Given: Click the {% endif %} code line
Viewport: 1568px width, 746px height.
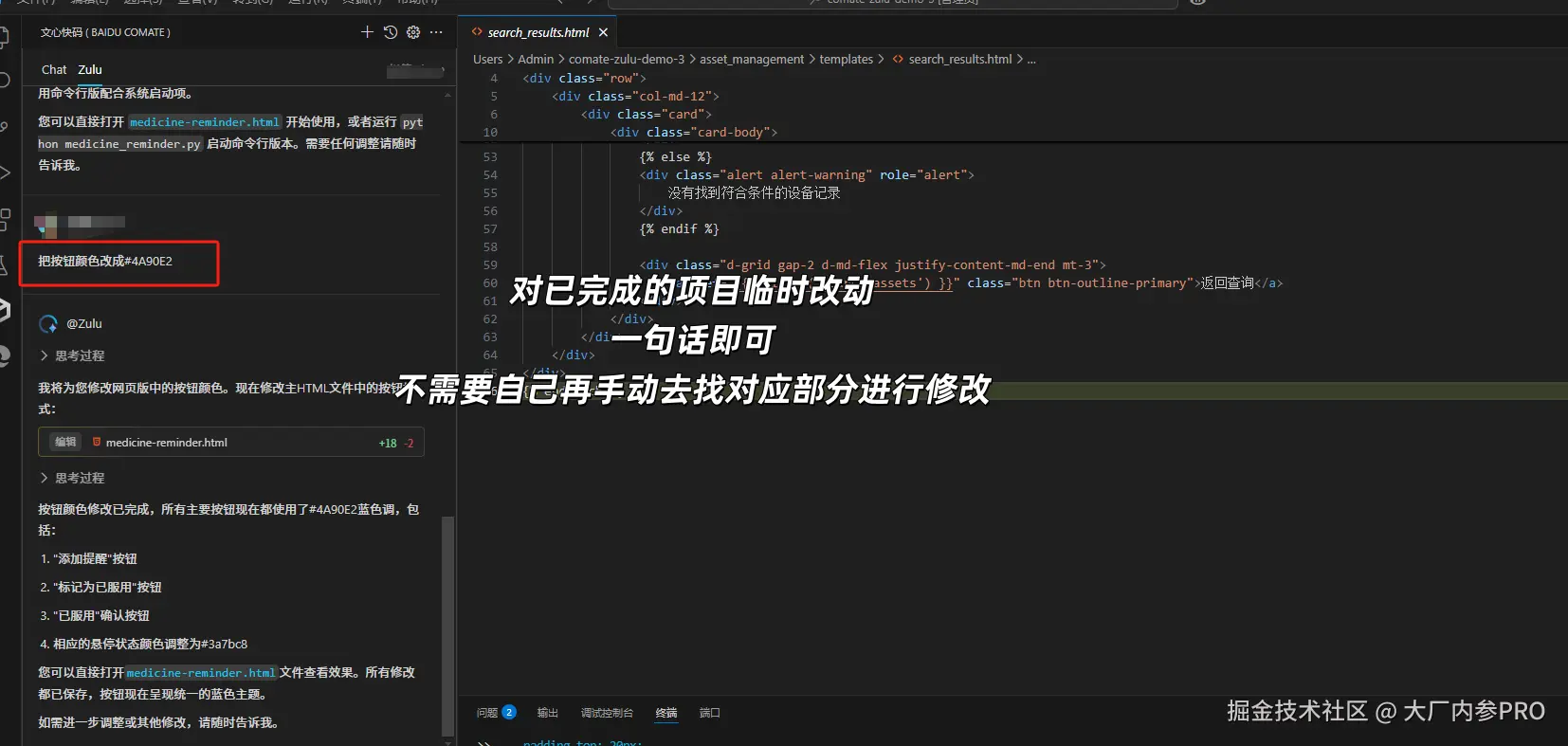Looking at the screenshot, I should click(x=680, y=228).
